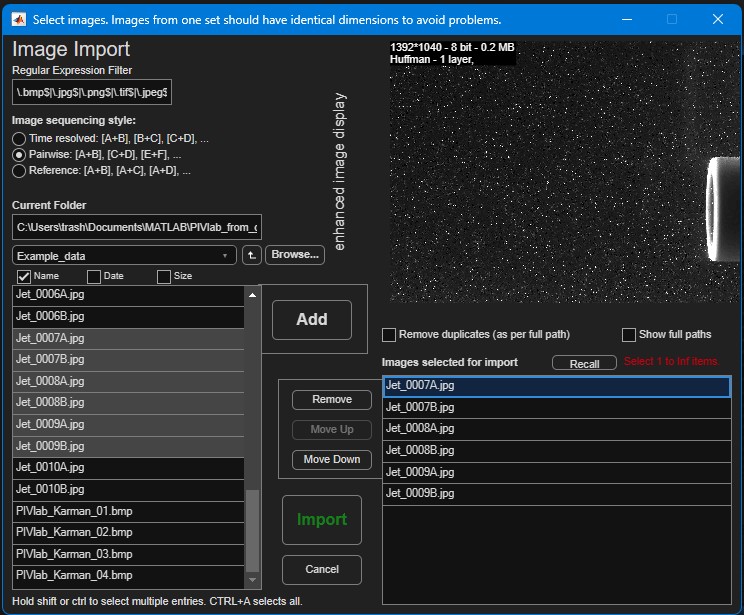
Task: Open the Example_data folder dropdown
Action: tap(124, 256)
